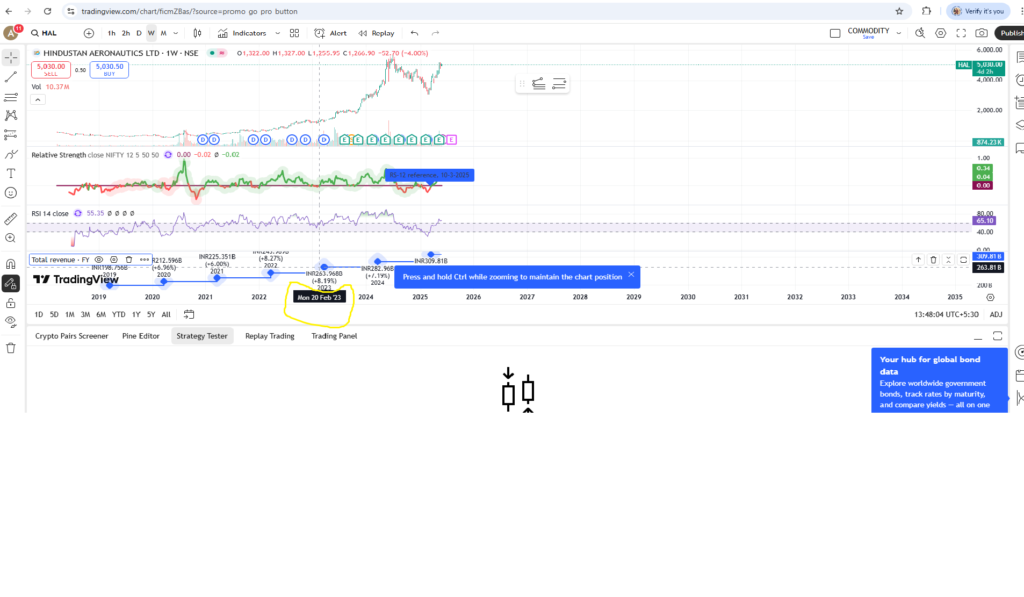The height and width of the screenshot is (597, 1024).
Task: Expand the manage layouts dropdown
Action: coord(899,33)
